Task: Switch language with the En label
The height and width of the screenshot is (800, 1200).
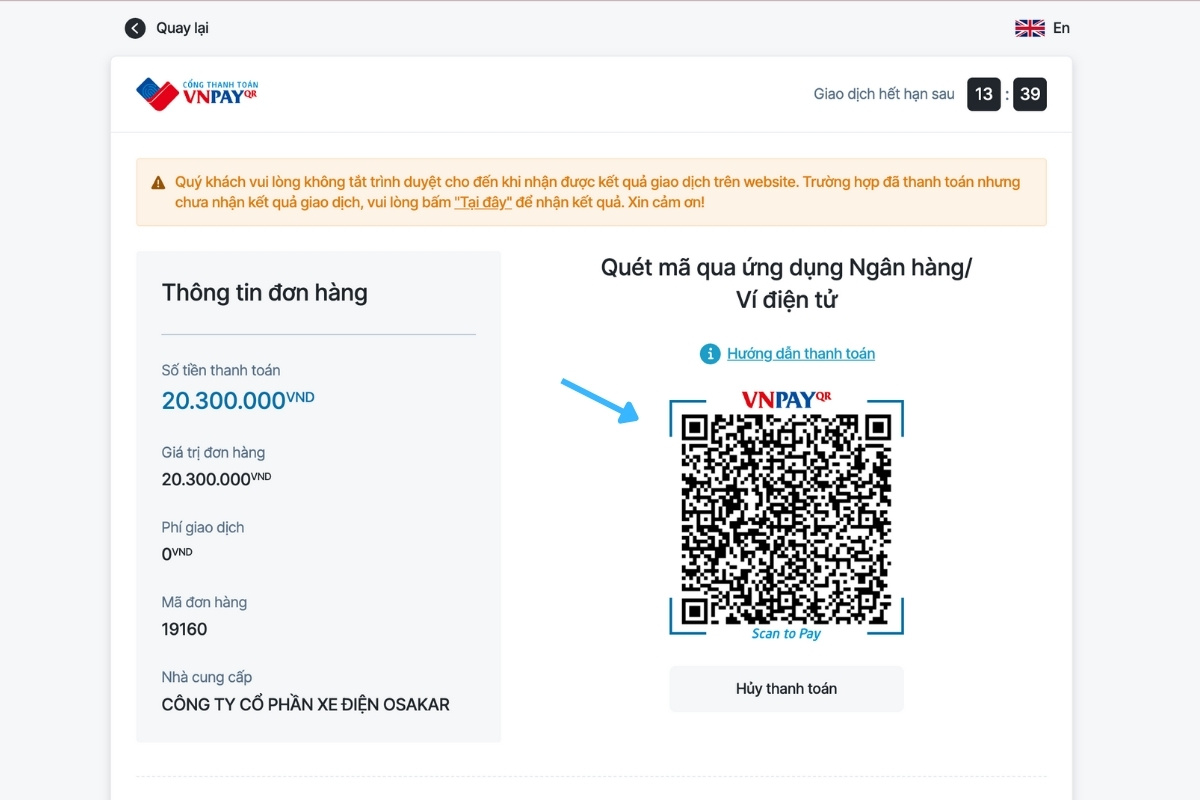Action: click(x=1061, y=28)
